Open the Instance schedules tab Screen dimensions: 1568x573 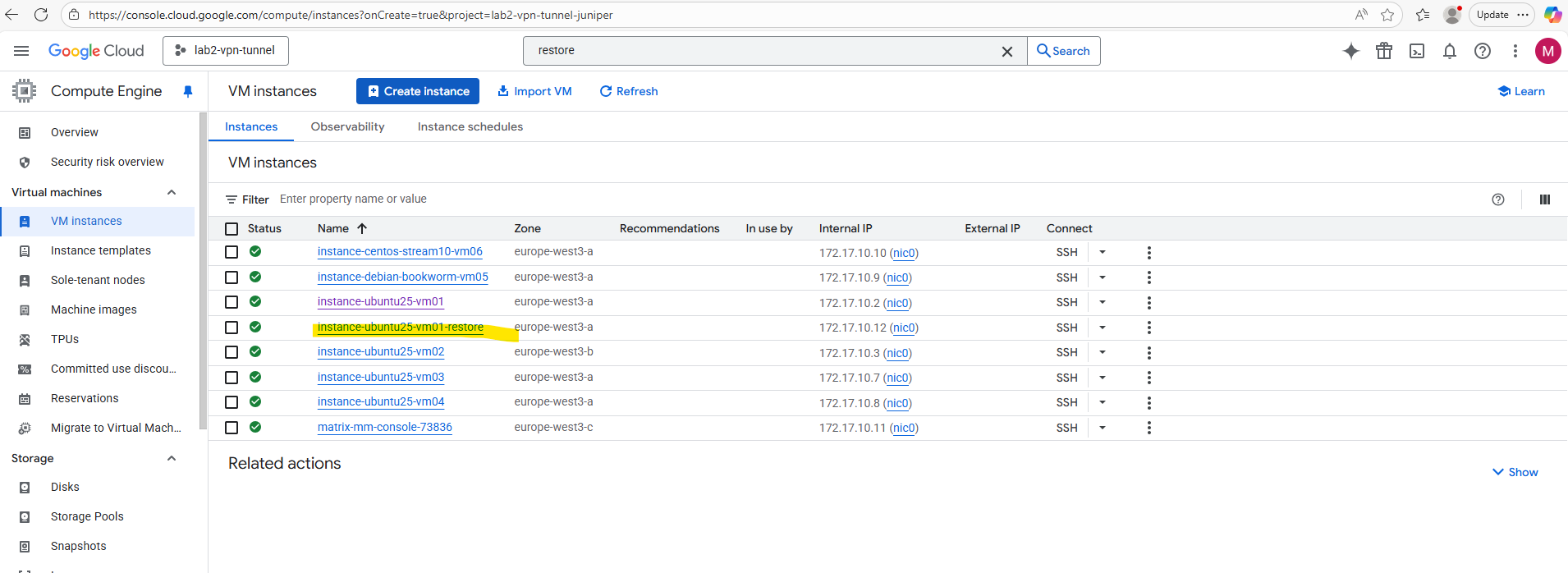[470, 126]
